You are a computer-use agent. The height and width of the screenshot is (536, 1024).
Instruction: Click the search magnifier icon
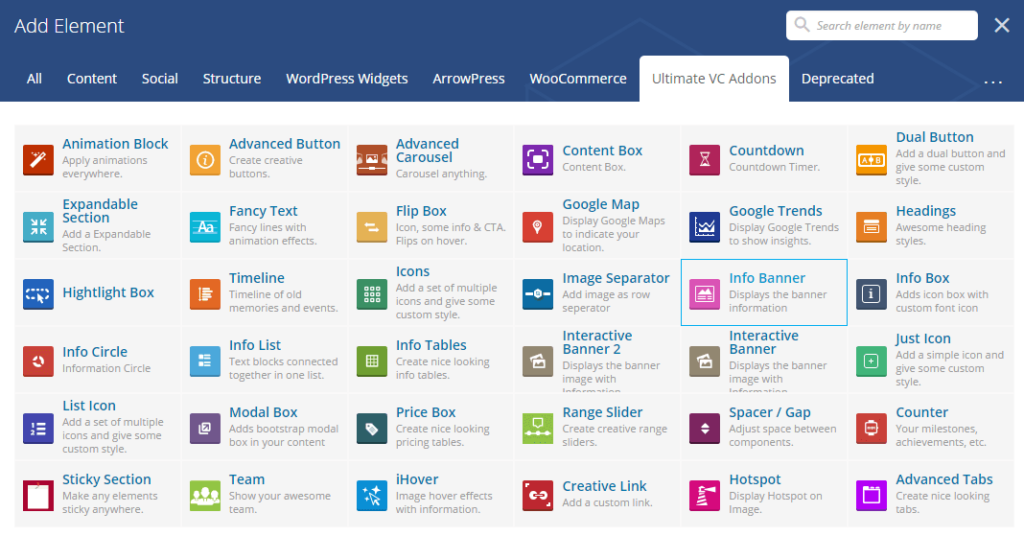coord(801,25)
